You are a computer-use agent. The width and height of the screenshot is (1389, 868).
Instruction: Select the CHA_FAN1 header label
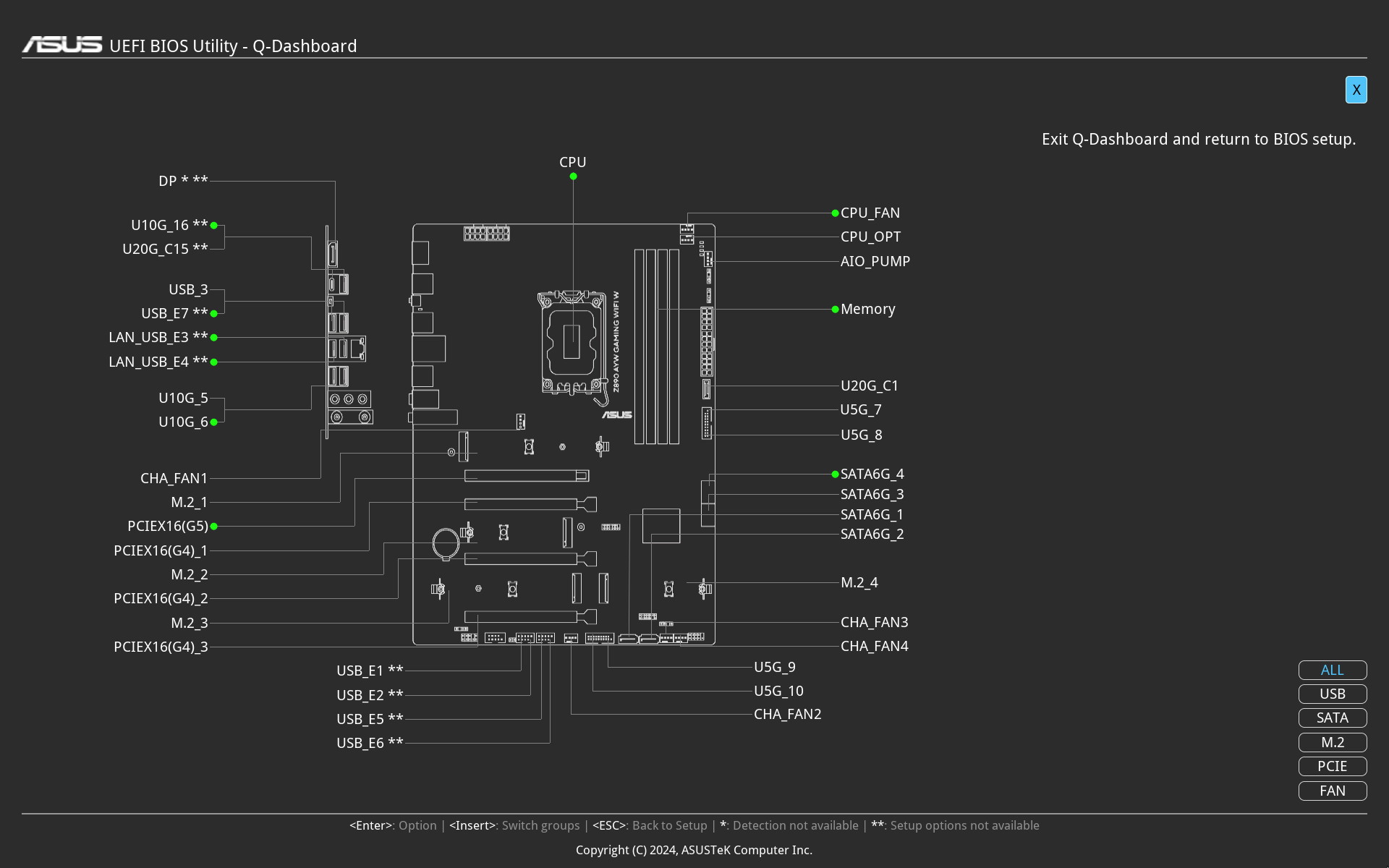pos(174,478)
